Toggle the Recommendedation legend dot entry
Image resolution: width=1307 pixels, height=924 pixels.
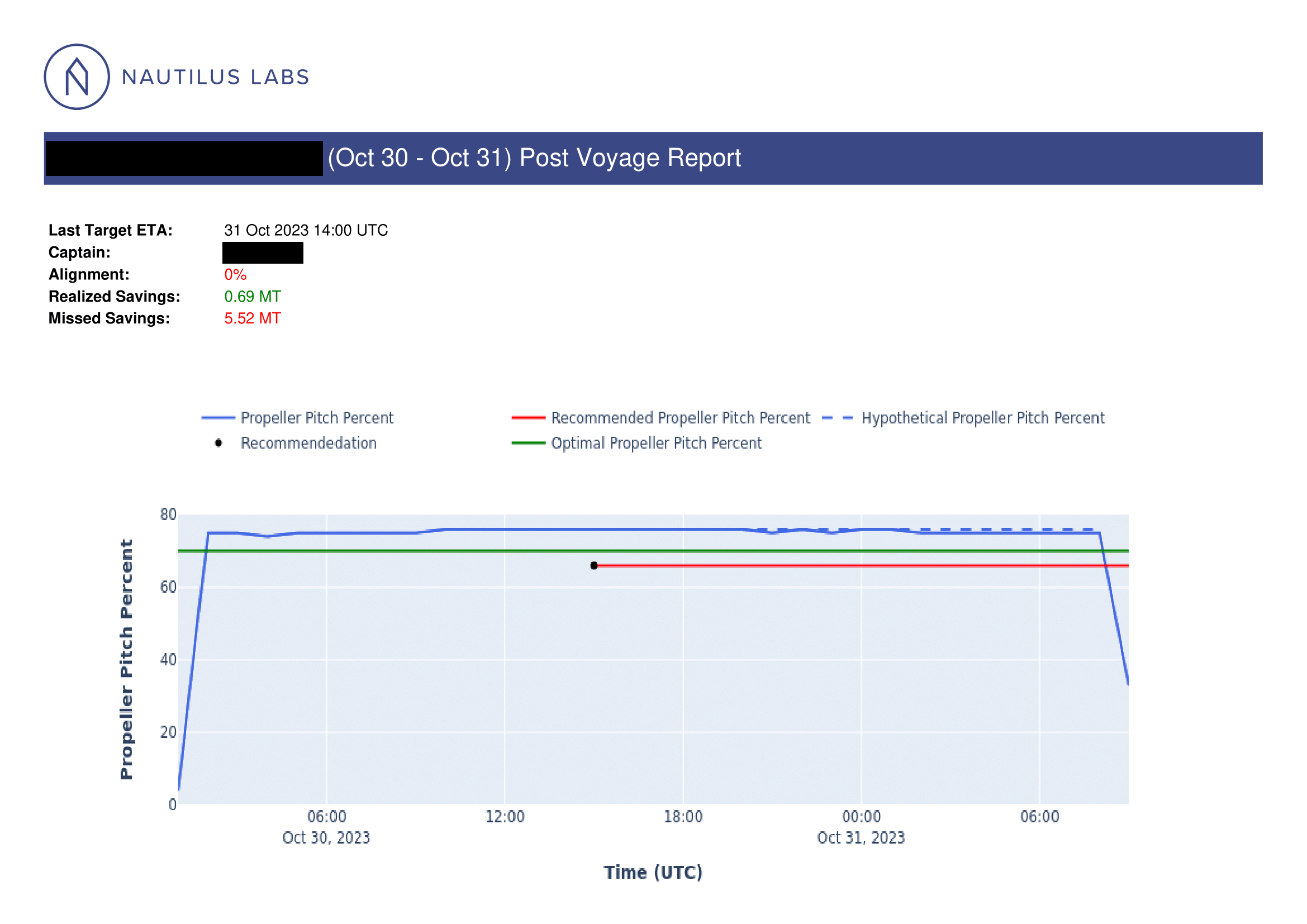coord(308,442)
